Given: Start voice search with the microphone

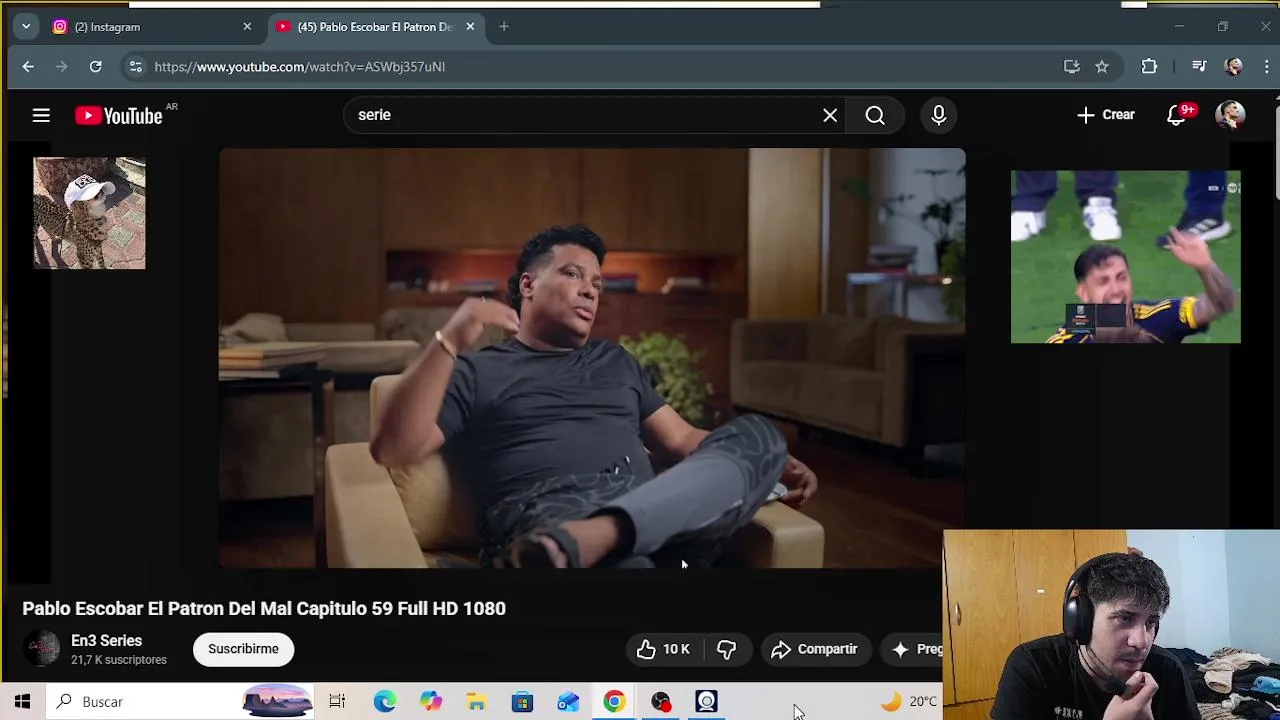Looking at the screenshot, I should (x=938, y=115).
